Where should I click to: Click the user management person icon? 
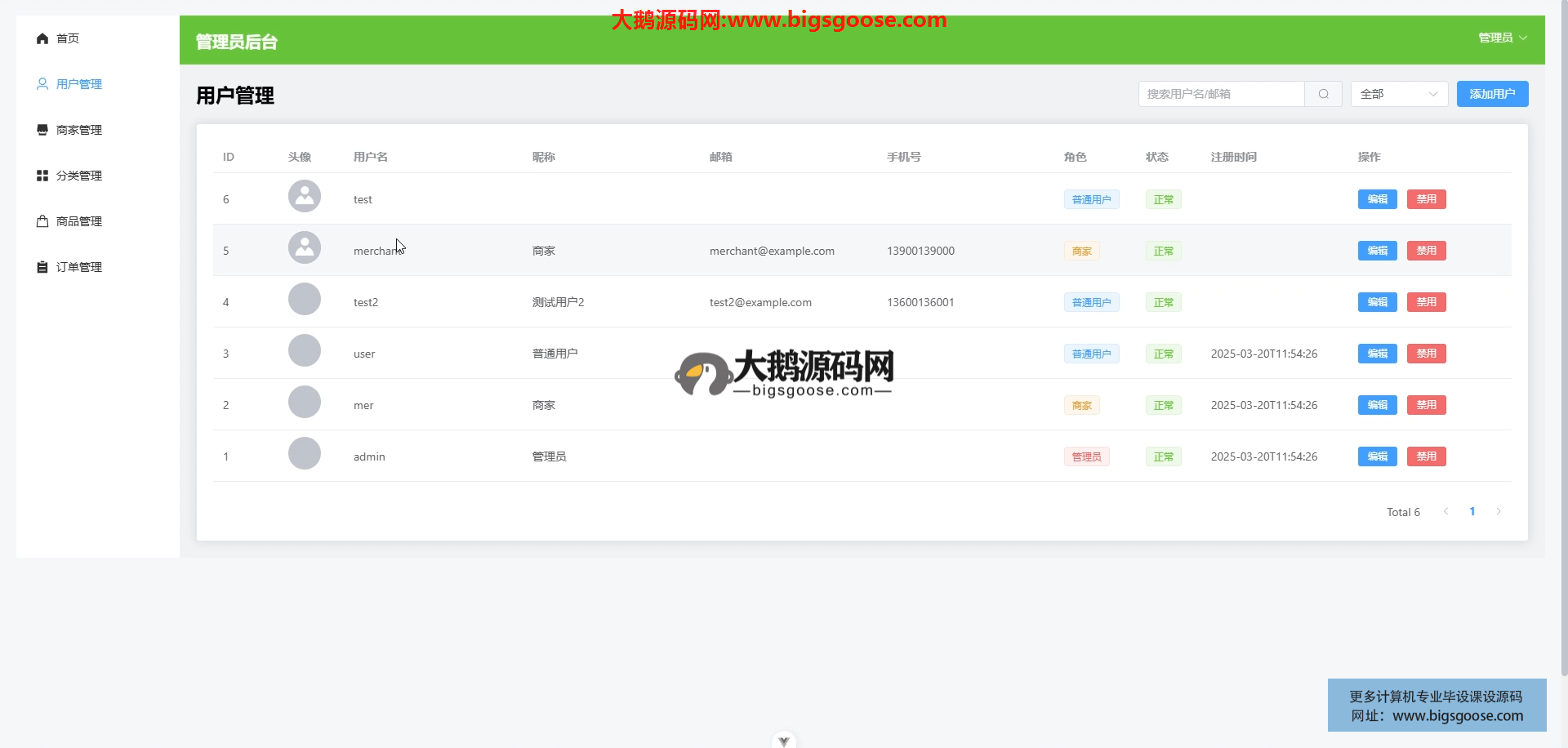tap(42, 84)
